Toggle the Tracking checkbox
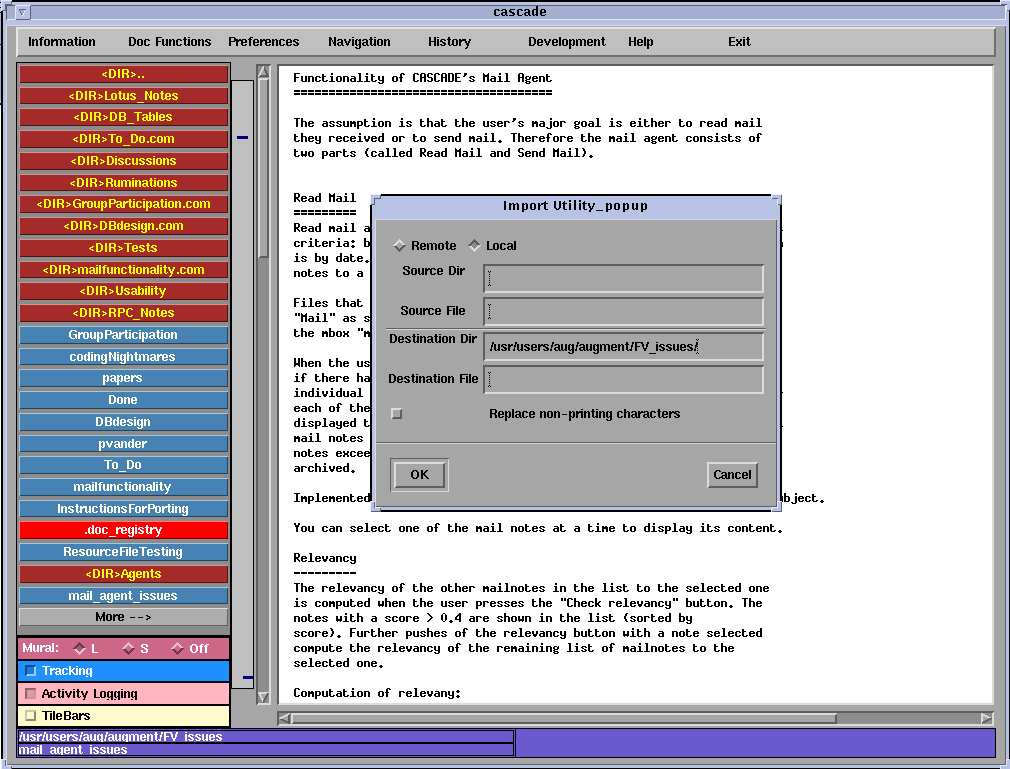The width and height of the screenshot is (1010, 769). pos(30,671)
